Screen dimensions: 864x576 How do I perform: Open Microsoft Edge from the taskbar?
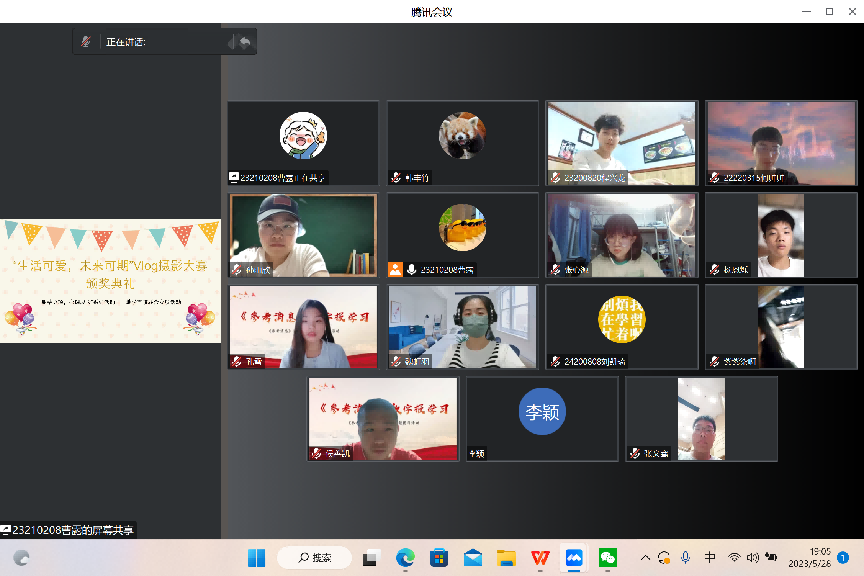pos(405,557)
